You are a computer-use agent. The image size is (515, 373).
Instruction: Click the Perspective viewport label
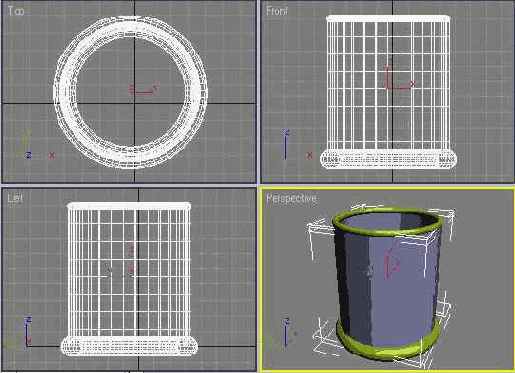pos(291,198)
